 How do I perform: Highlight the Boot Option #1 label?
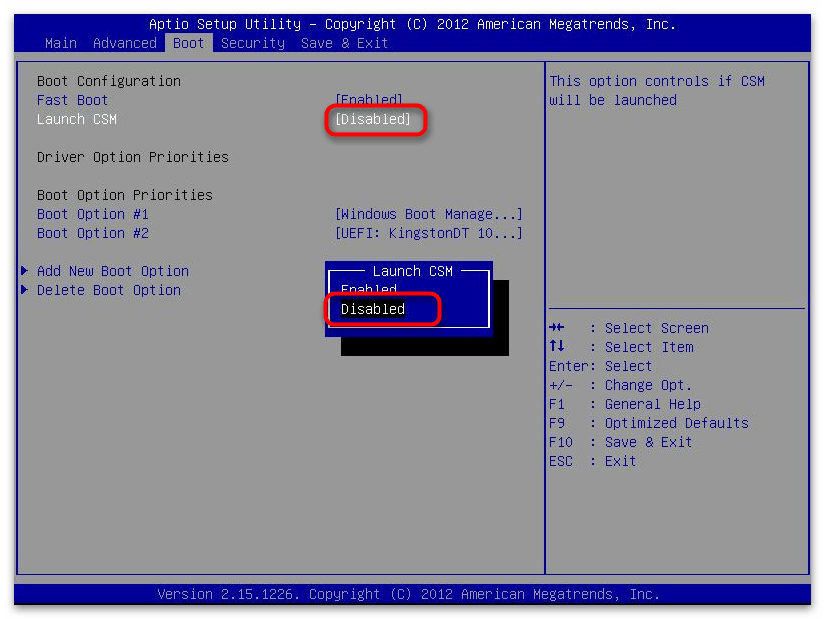pyautogui.click(x=93, y=214)
